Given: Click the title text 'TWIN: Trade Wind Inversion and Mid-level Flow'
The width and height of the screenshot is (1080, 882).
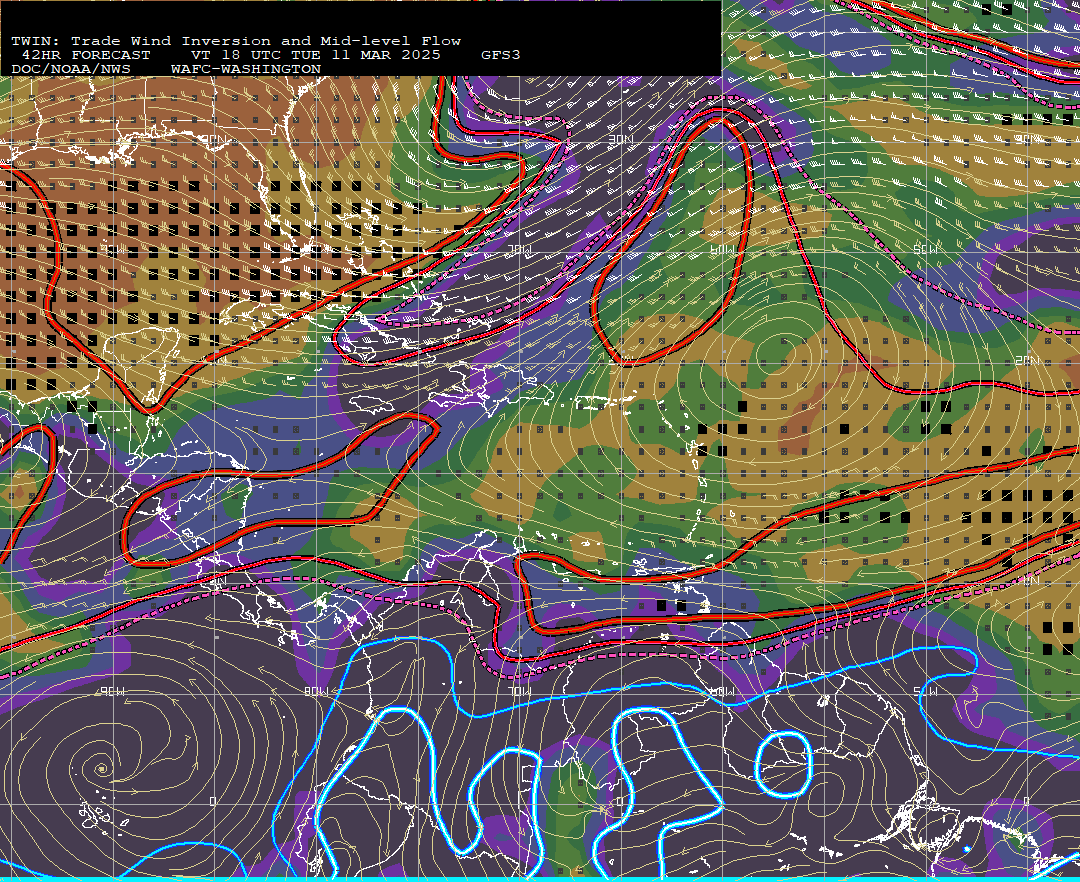Looking at the screenshot, I should pos(236,41).
